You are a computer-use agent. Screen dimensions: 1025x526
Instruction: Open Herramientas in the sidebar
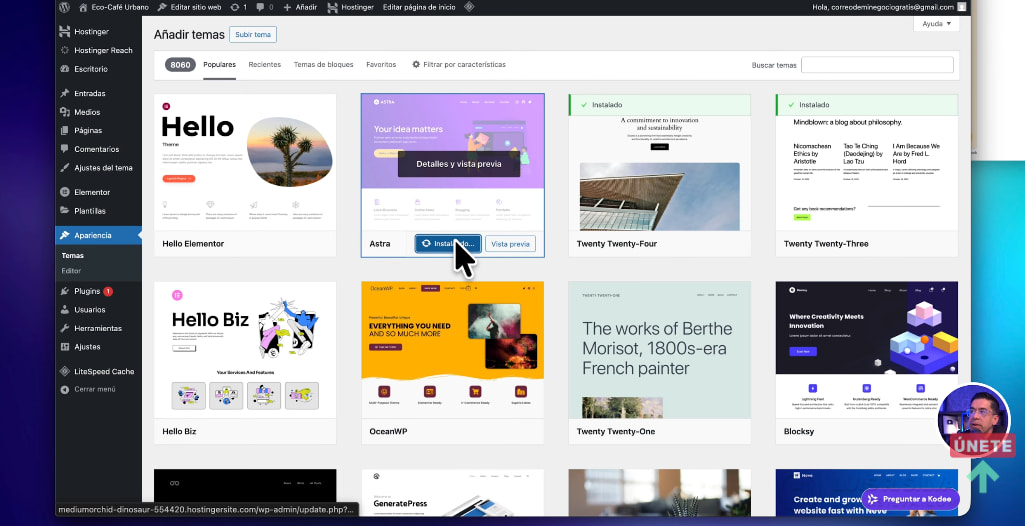98,328
